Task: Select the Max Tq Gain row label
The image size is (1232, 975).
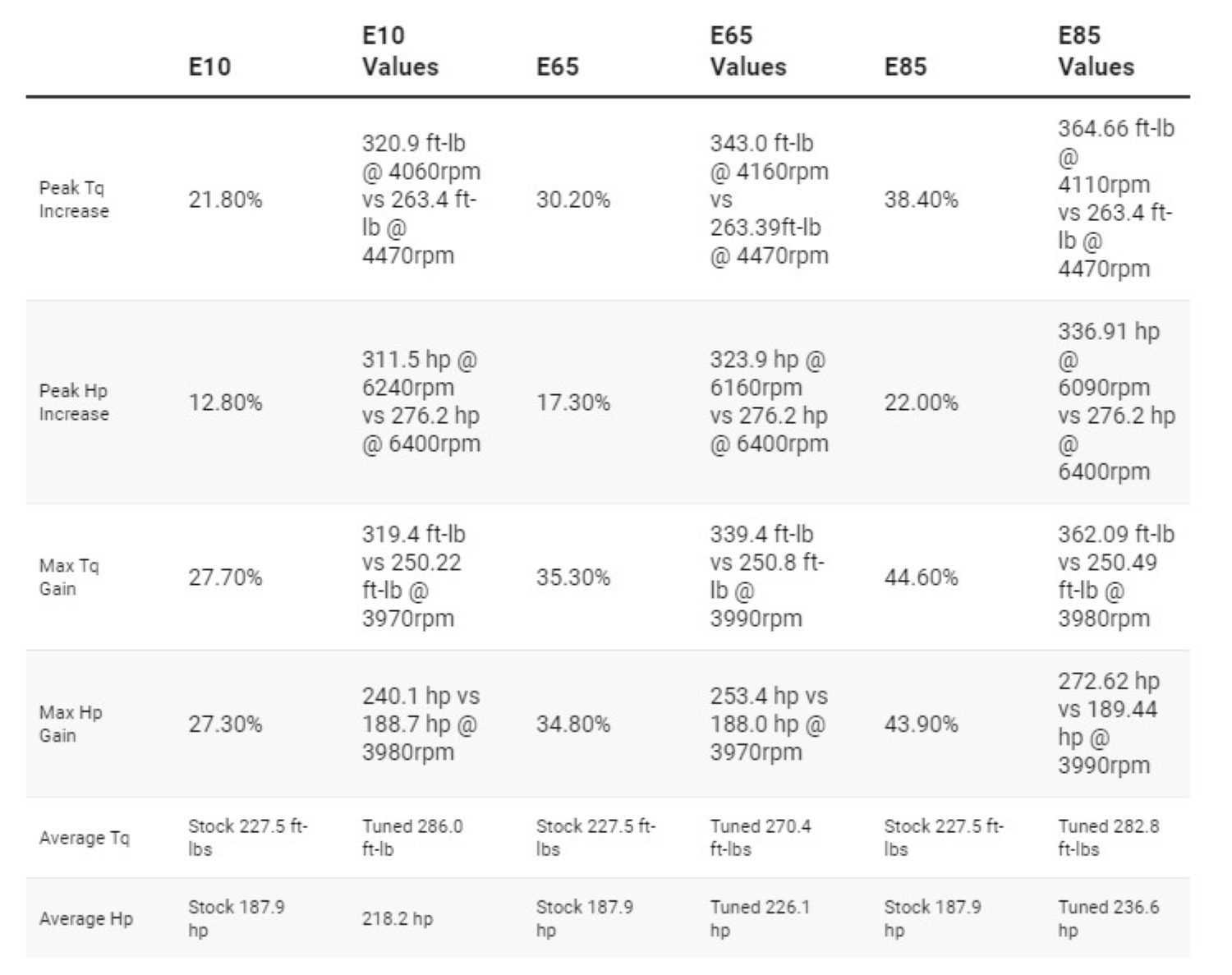Action: click(x=69, y=577)
